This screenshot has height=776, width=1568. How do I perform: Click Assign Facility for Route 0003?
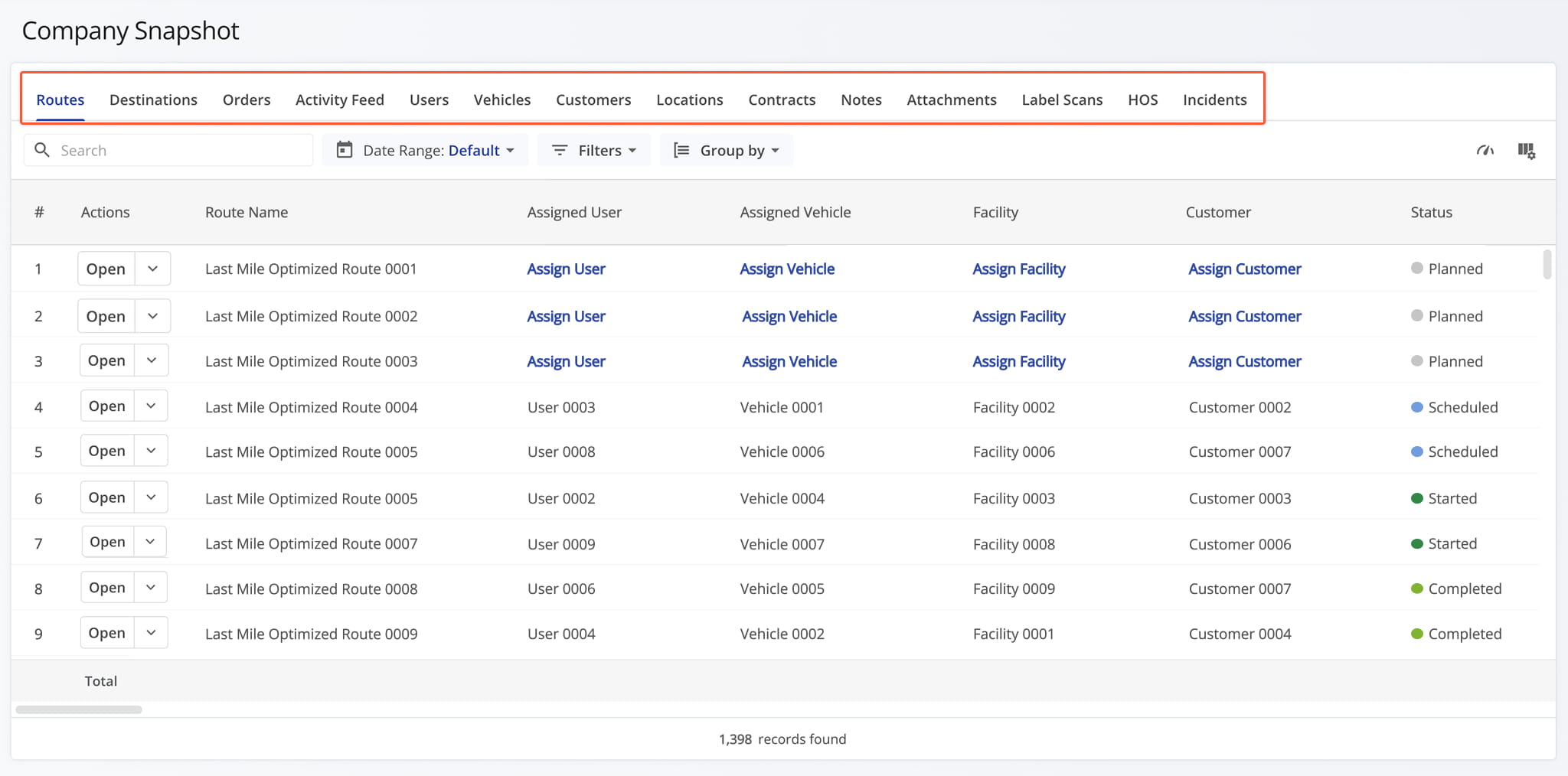point(1019,361)
